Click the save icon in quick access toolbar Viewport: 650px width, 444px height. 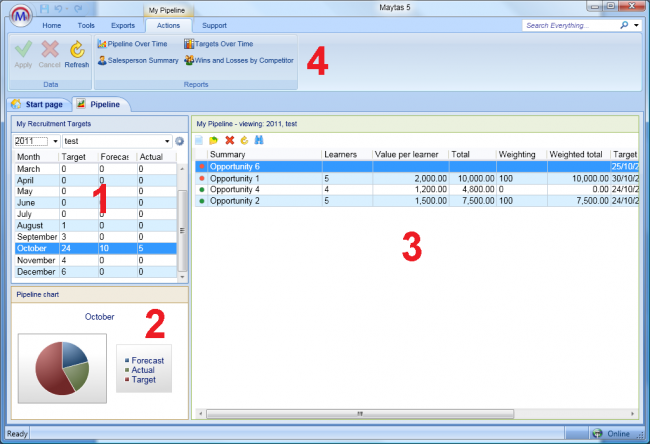[44, 7]
